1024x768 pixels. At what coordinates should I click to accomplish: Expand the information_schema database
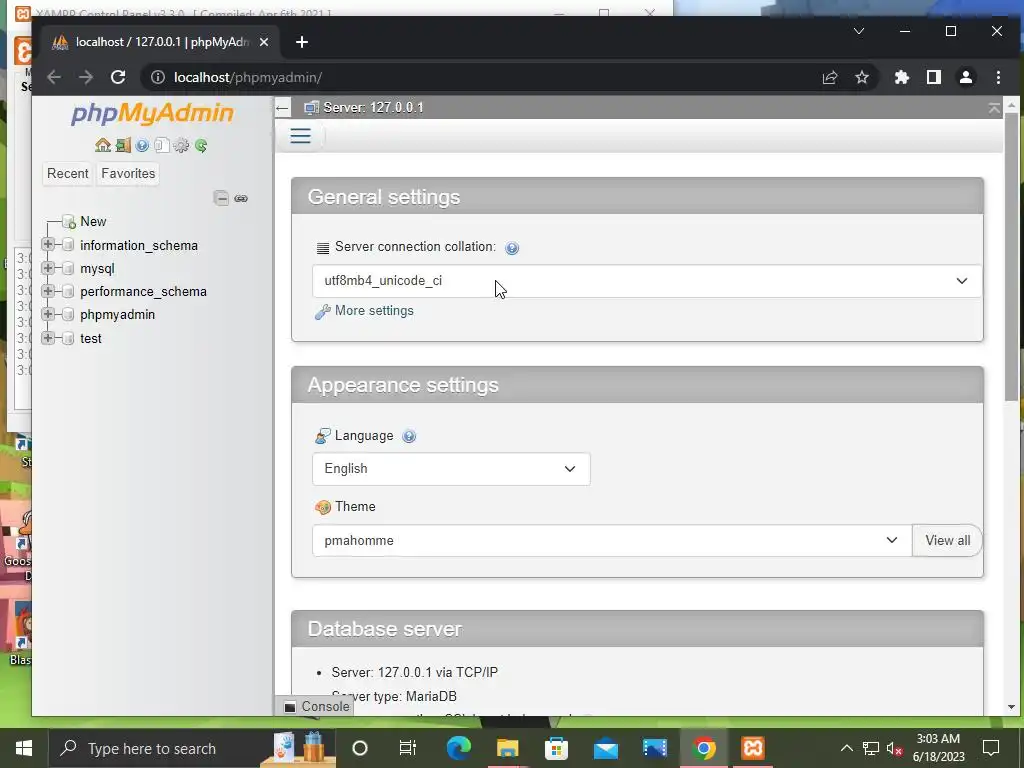(x=48, y=244)
